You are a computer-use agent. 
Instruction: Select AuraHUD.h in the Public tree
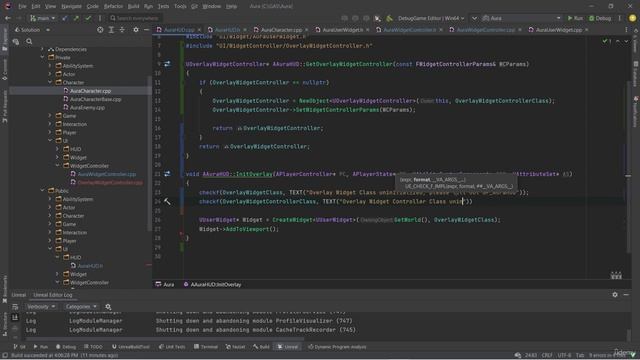click(90, 266)
